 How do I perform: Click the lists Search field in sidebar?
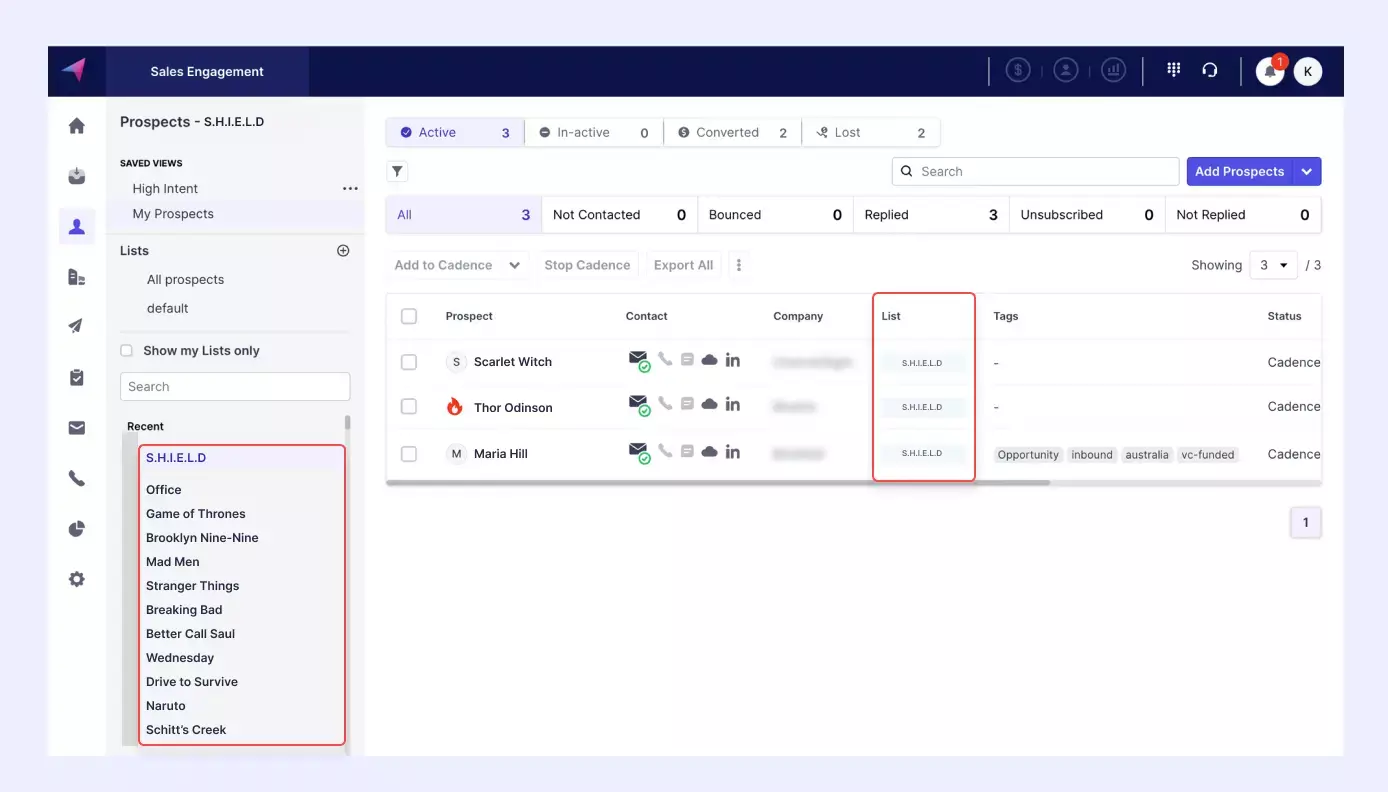tap(235, 387)
